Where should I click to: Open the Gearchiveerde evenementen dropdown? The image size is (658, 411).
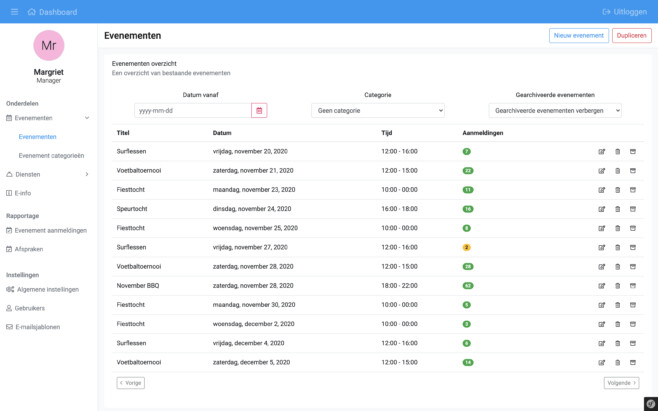click(x=555, y=110)
